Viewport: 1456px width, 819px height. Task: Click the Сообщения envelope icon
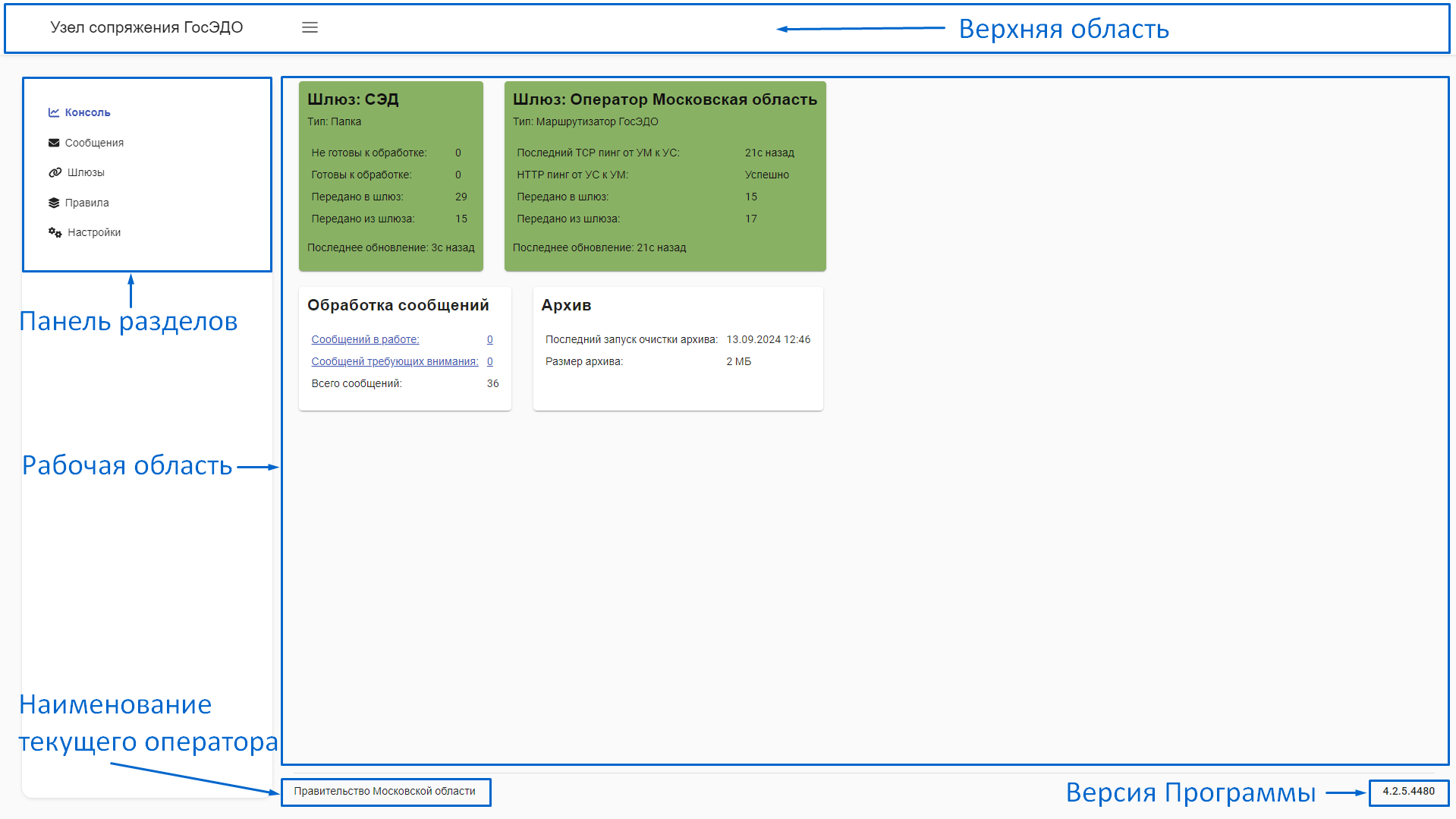point(54,143)
